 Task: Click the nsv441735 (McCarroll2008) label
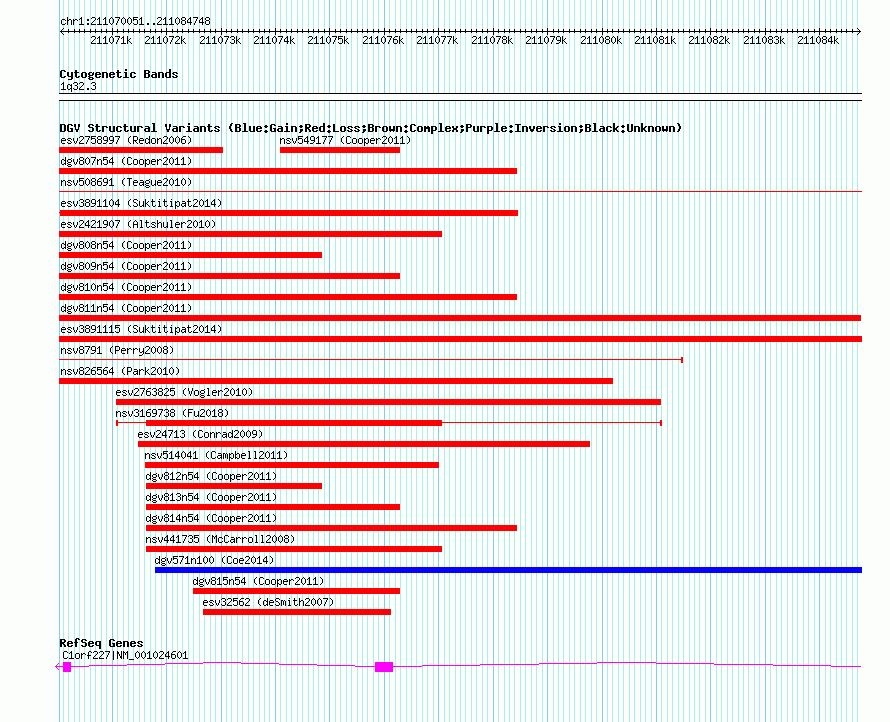[220, 539]
